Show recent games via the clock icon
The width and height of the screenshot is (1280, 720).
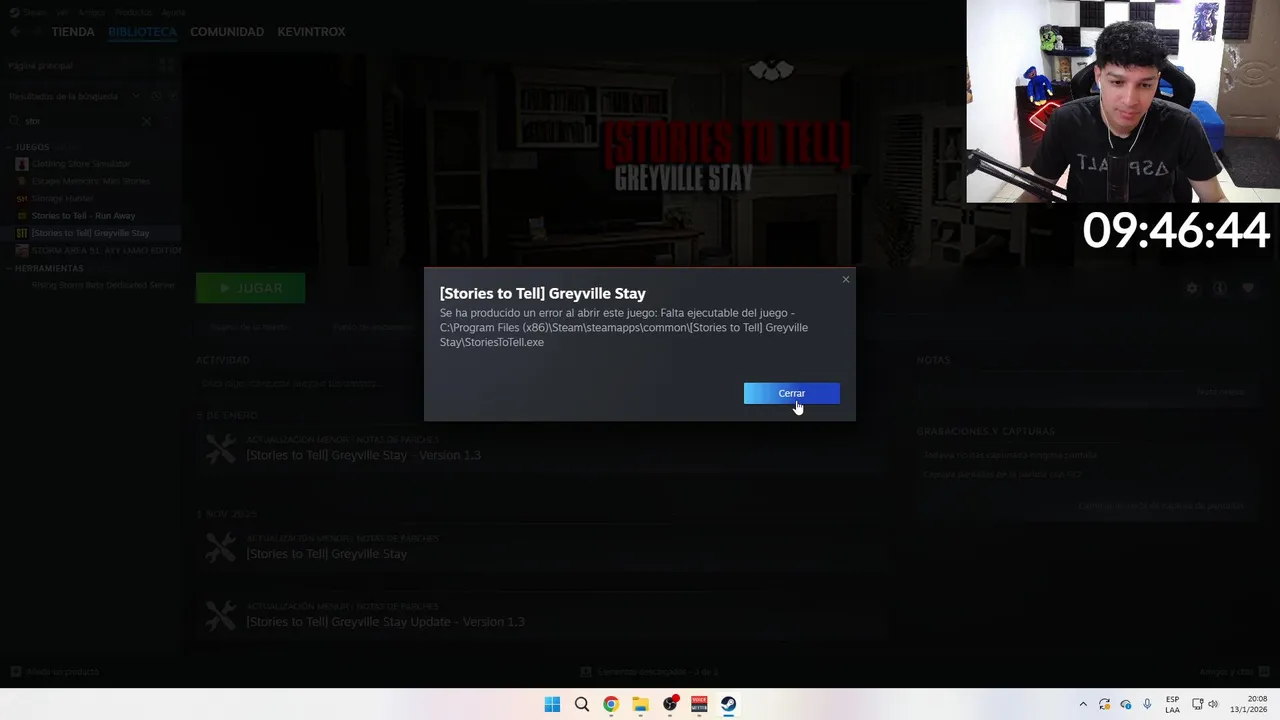coord(156,96)
